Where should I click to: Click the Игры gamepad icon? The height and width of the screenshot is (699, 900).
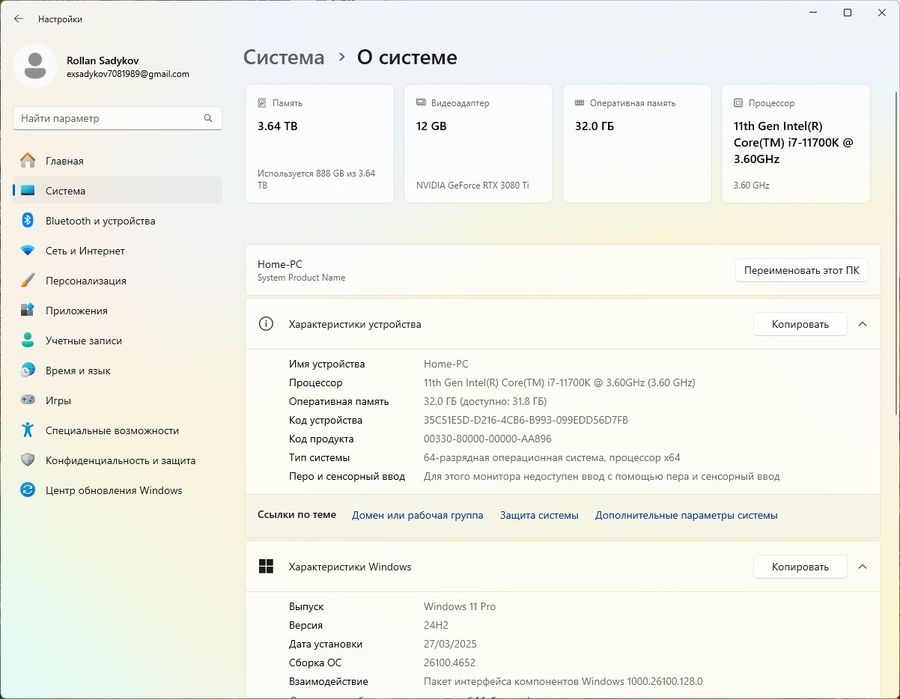(28, 400)
